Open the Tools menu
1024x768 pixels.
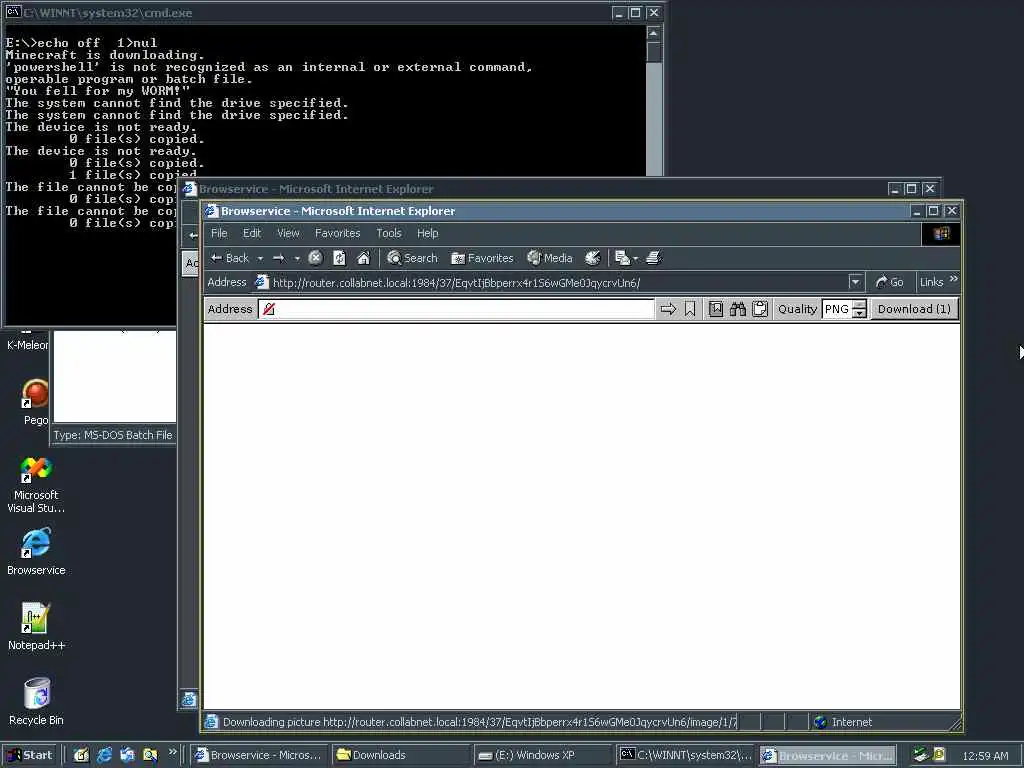[389, 233]
